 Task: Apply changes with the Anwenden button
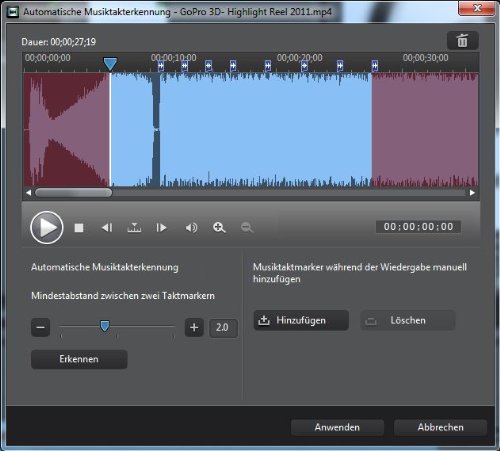pyautogui.click(x=337, y=427)
